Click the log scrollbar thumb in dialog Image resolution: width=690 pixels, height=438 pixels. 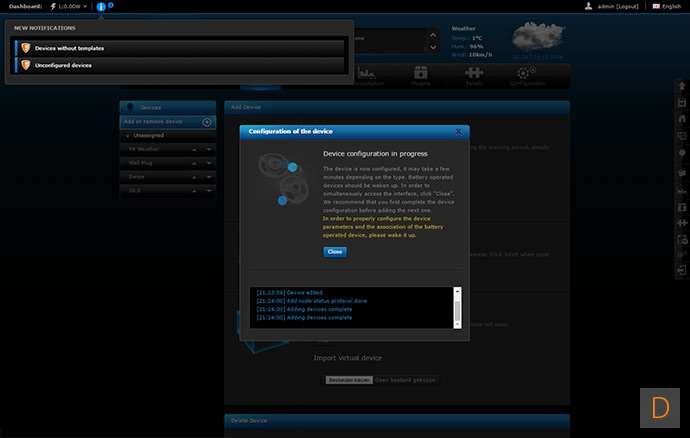coord(457,311)
